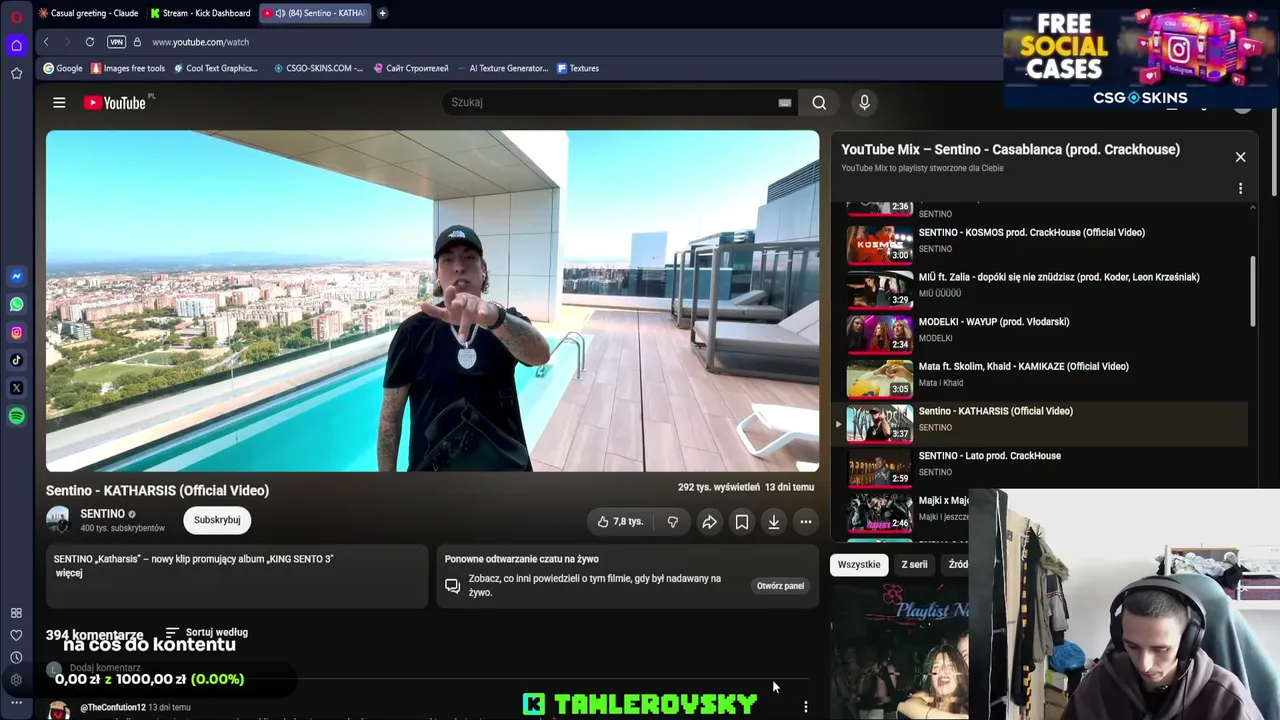Image resolution: width=1280 pixels, height=720 pixels.
Task: Click the Otwórz panel chat replay button
Action: click(x=780, y=586)
